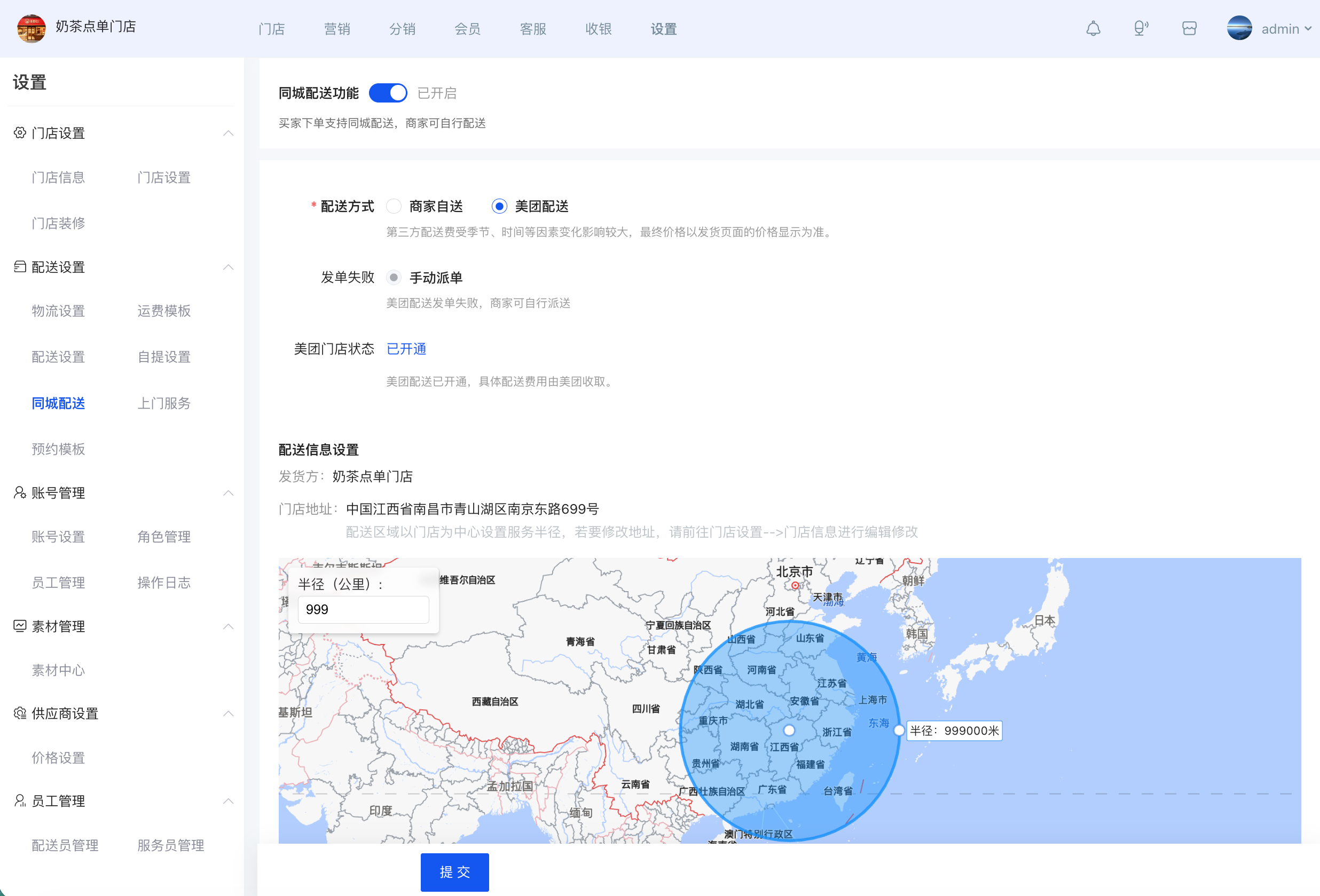Image resolution: width=1320 pixels, height=896 pixels.
Task: Submit the form with 提交 button
Action: (x=454, y=871)
